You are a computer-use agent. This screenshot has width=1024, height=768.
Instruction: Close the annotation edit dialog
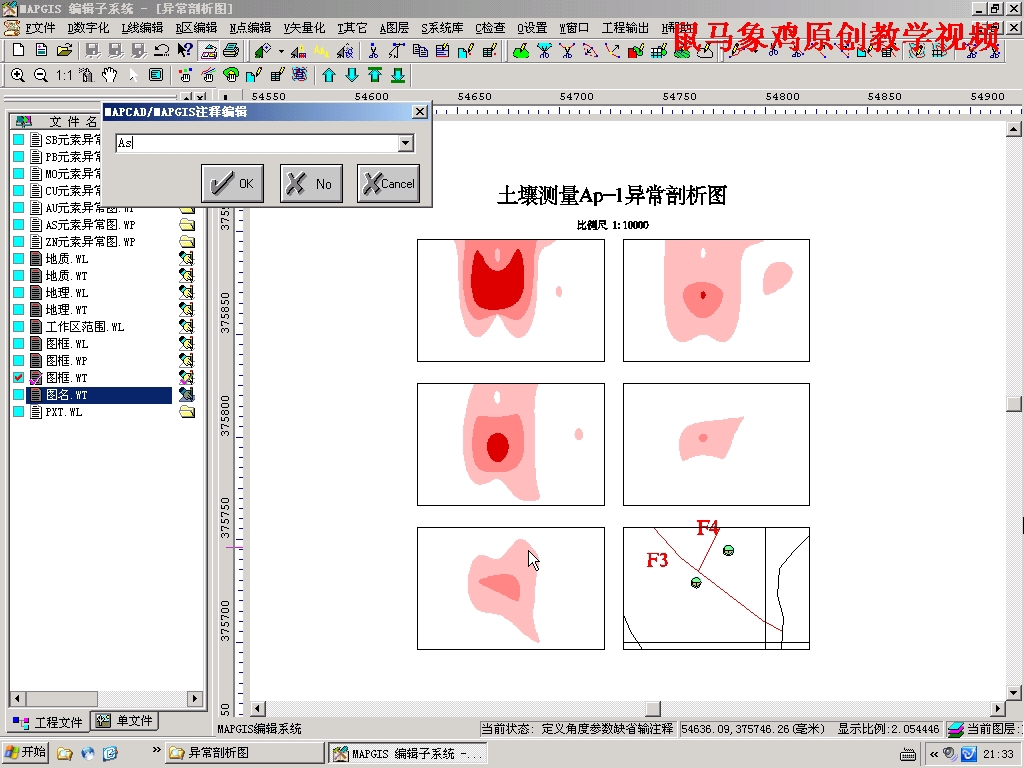[x=420, y=112]
